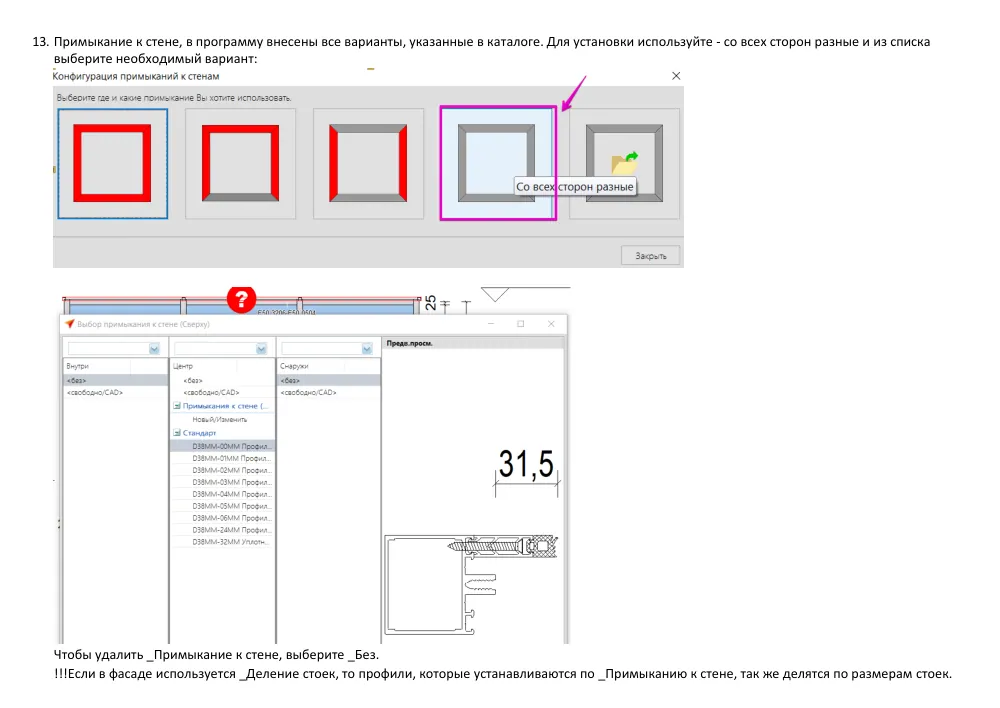Viewport: 1000px width, 708px height.
Task: Click the option with folder and green arrow
Action: coord(624,163)
